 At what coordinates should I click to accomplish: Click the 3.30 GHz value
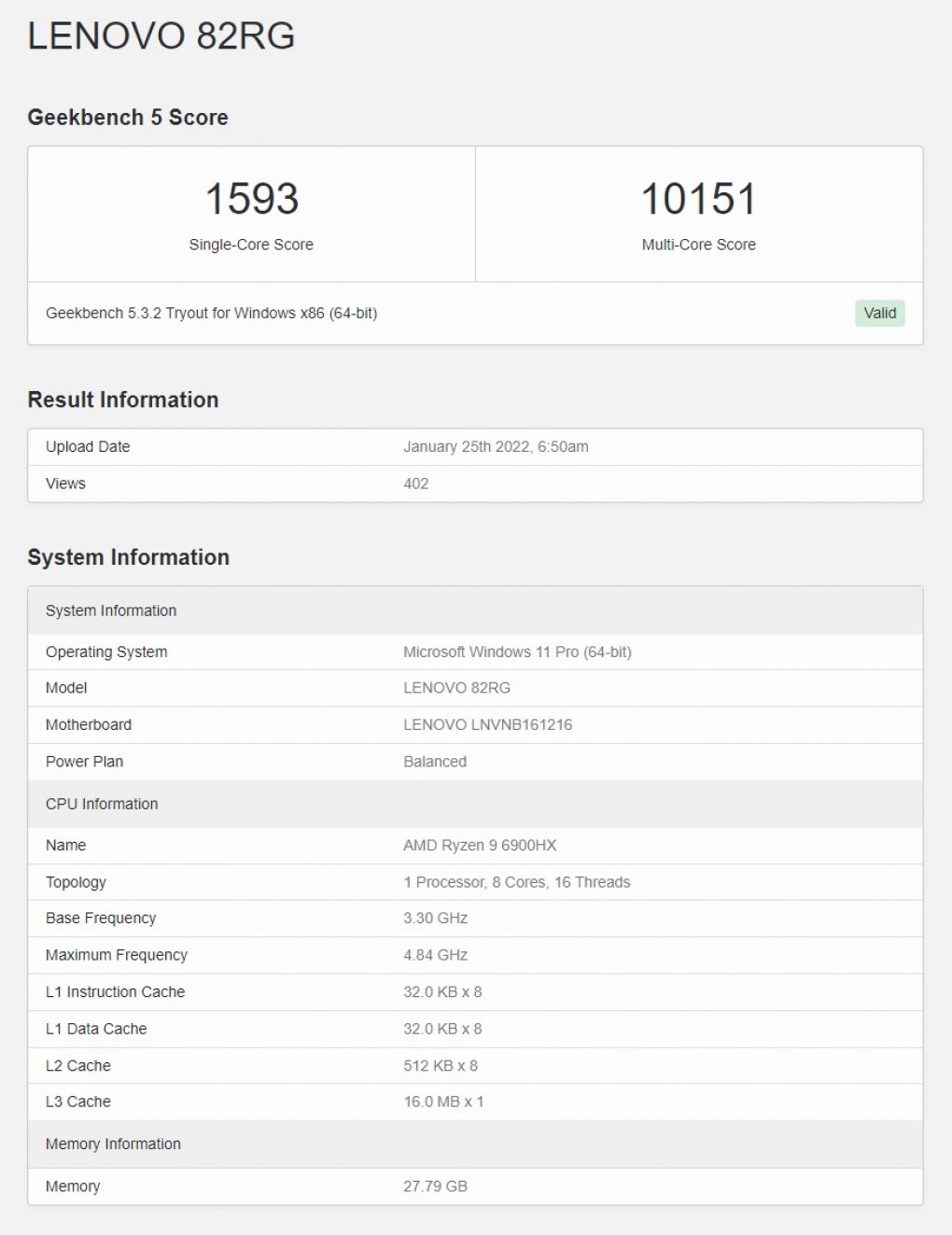[435, 919]
